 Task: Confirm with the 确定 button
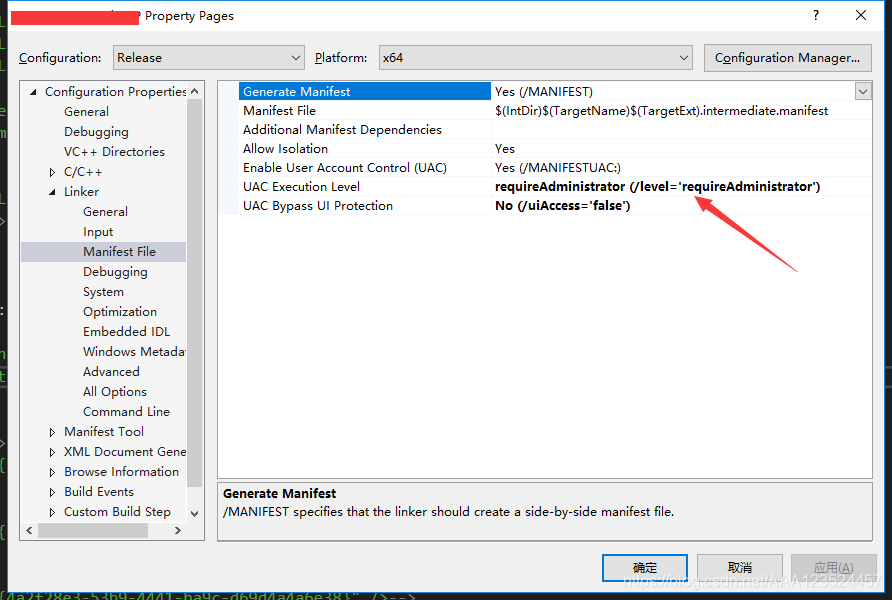[645, 568]
